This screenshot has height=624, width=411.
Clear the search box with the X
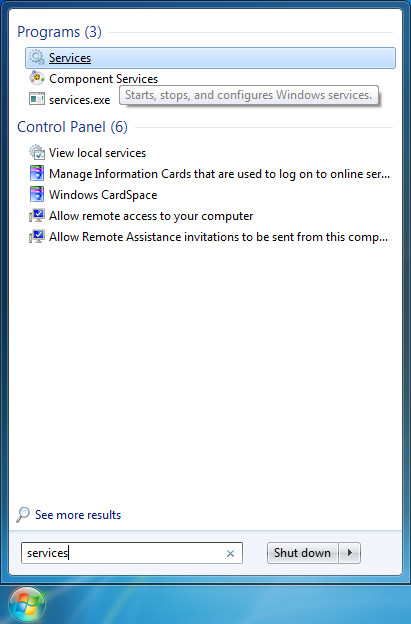230,553
